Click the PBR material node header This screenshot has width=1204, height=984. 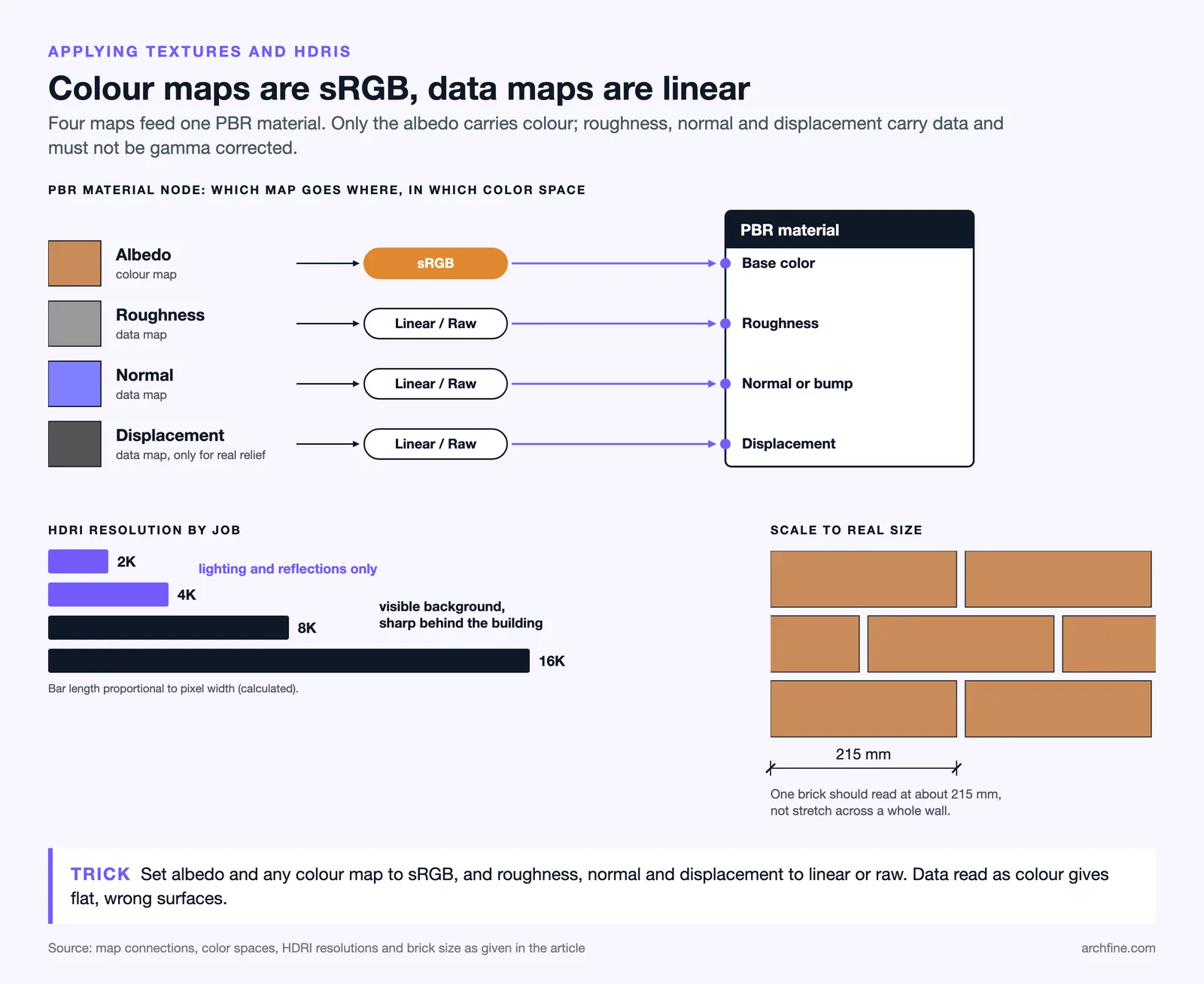click(850, 229)
